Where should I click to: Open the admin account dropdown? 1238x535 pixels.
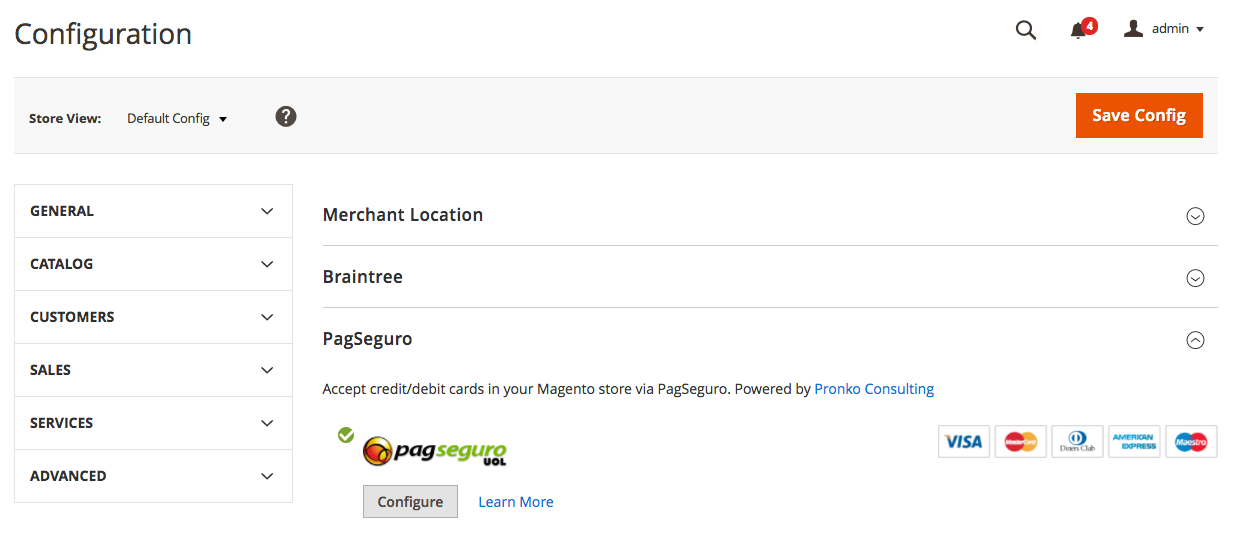(x=1163, y=29)
